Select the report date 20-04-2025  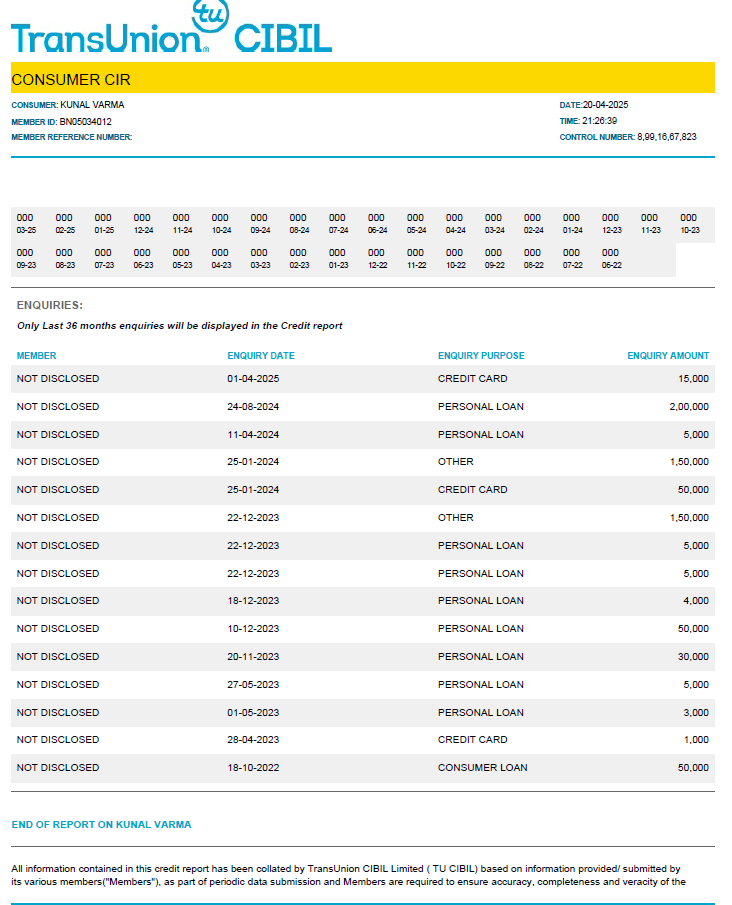pyautogui.click(x=606, y=105)
